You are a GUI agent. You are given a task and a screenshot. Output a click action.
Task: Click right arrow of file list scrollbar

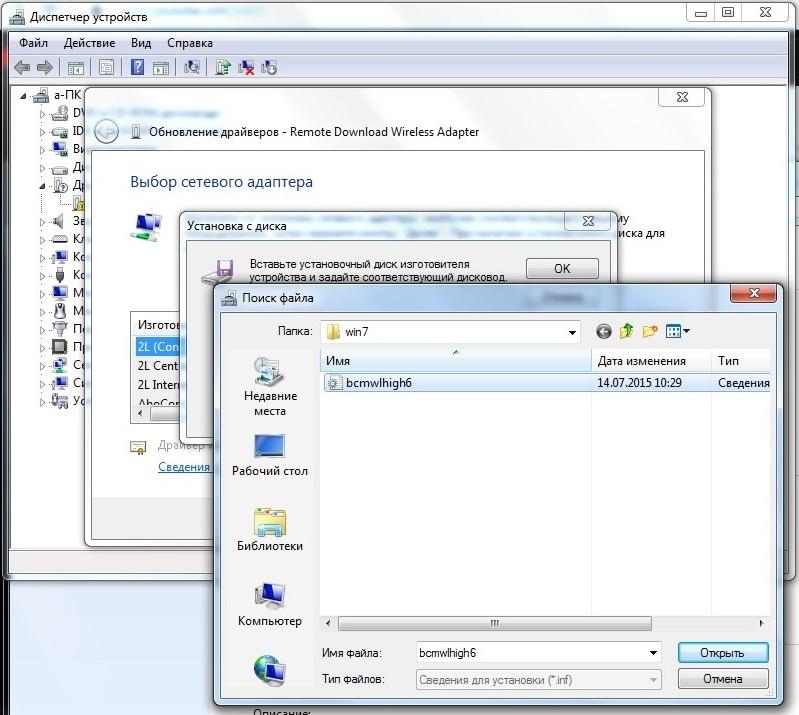pyautogui.click(x=761, y=623)
